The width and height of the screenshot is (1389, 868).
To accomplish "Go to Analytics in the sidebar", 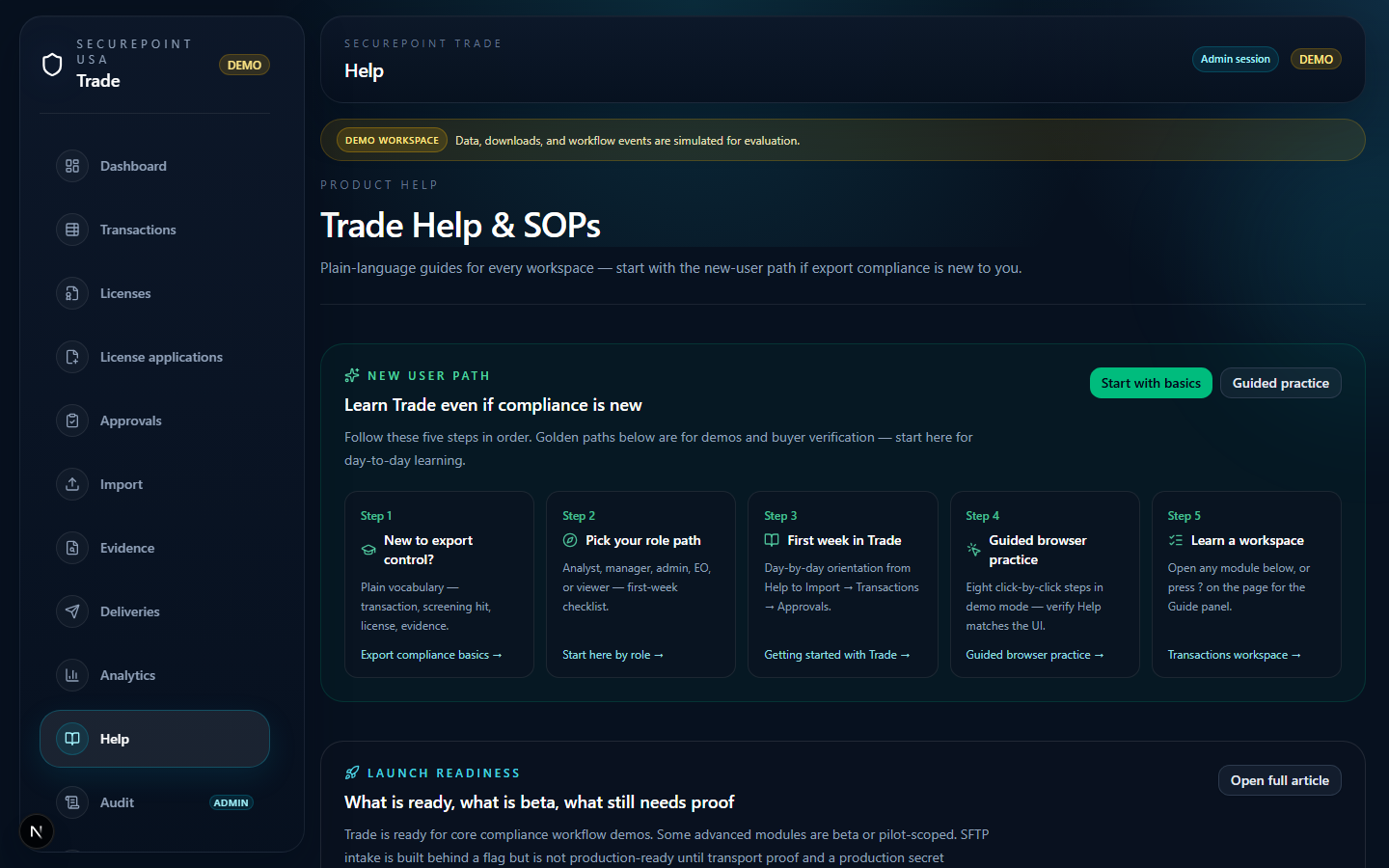I will (154, 675).
